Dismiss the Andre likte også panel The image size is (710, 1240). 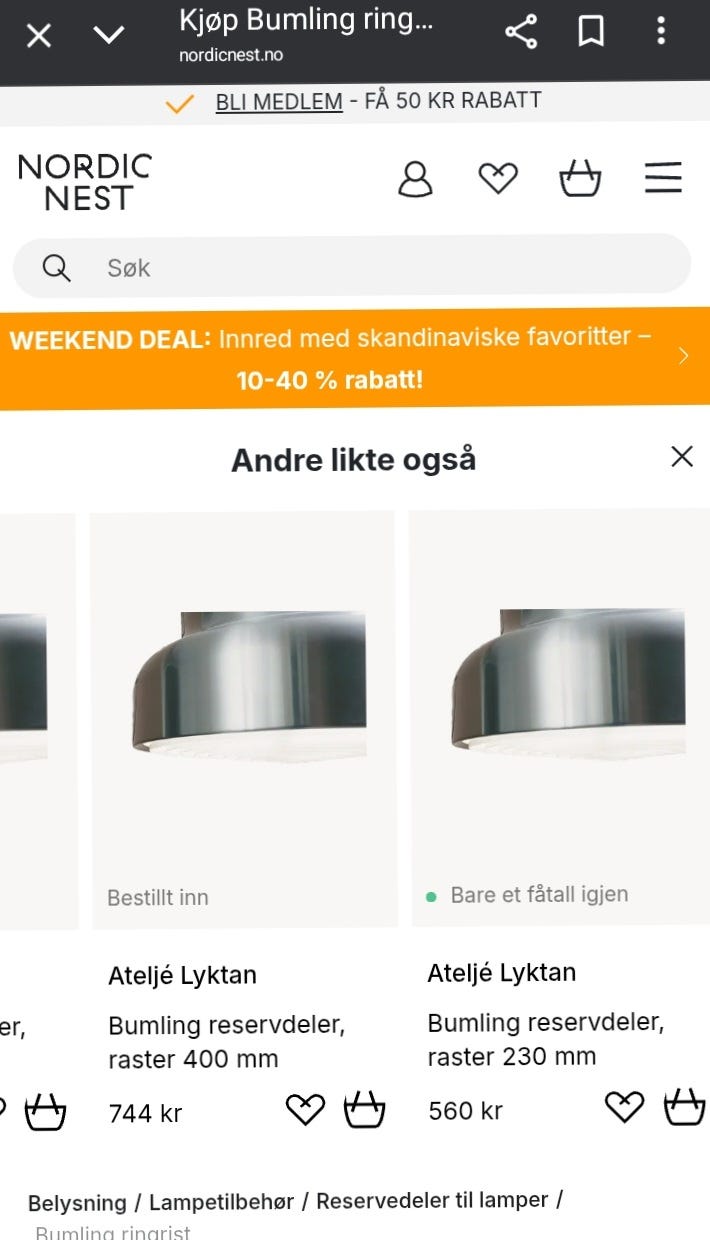click(x=682, y=457)
